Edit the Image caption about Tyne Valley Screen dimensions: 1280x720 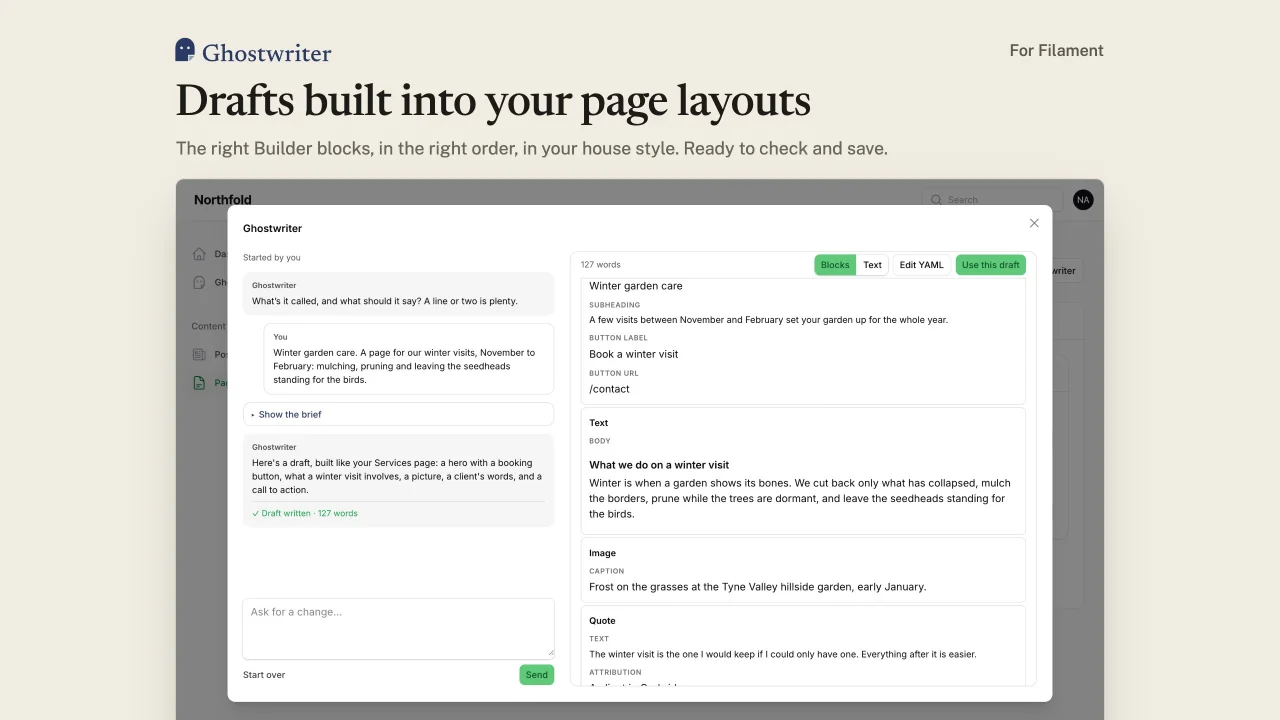(758, 587)
